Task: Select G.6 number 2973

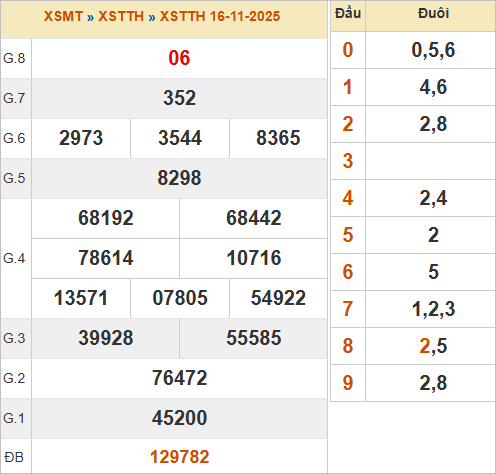Action: pyautogui.click(x=81, y=138)
